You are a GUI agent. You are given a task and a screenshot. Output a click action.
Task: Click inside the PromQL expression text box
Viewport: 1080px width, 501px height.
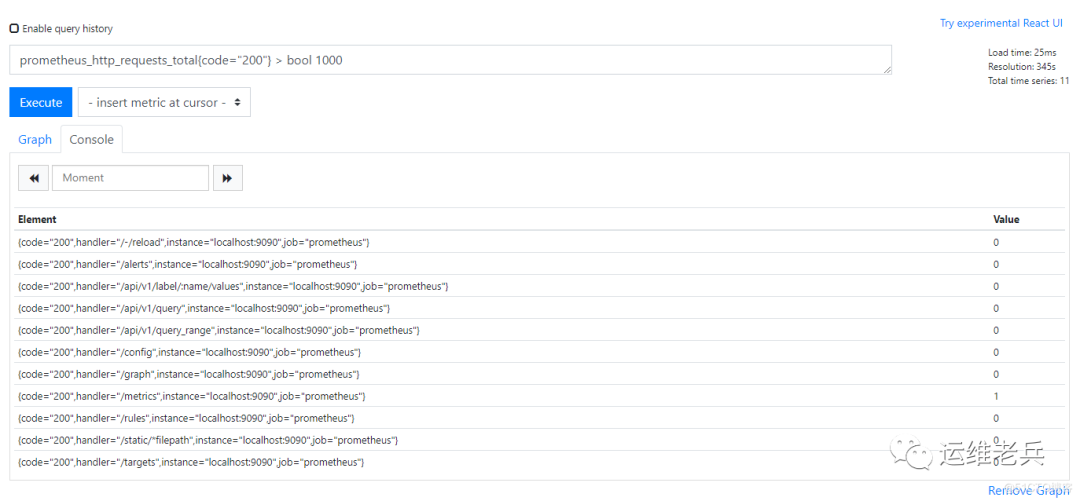pyautogui.click(x=450, y=60)
